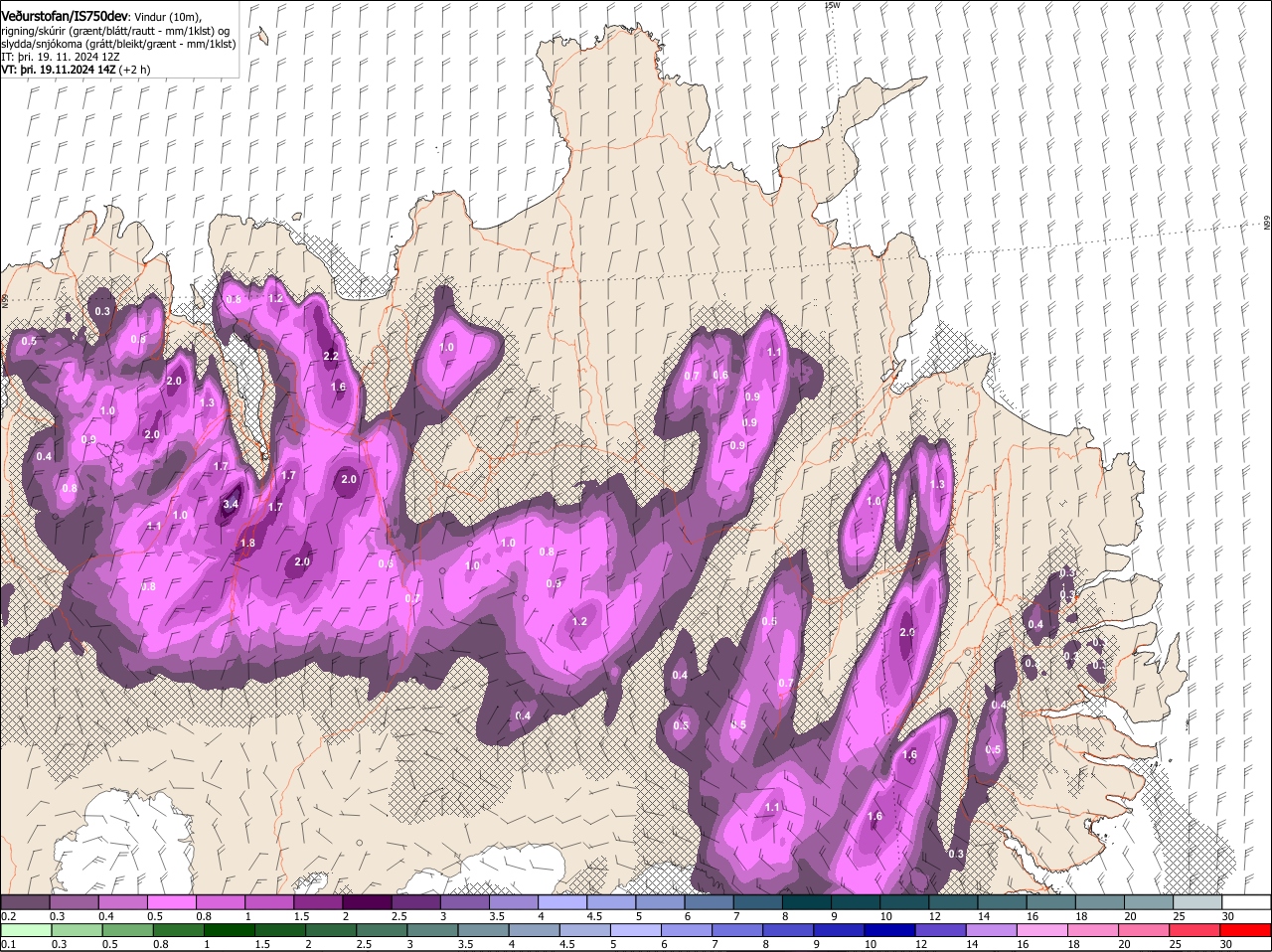1272x952 pixels.
Task: Pick upper legend swatch above label 18
Action: 1099,902
